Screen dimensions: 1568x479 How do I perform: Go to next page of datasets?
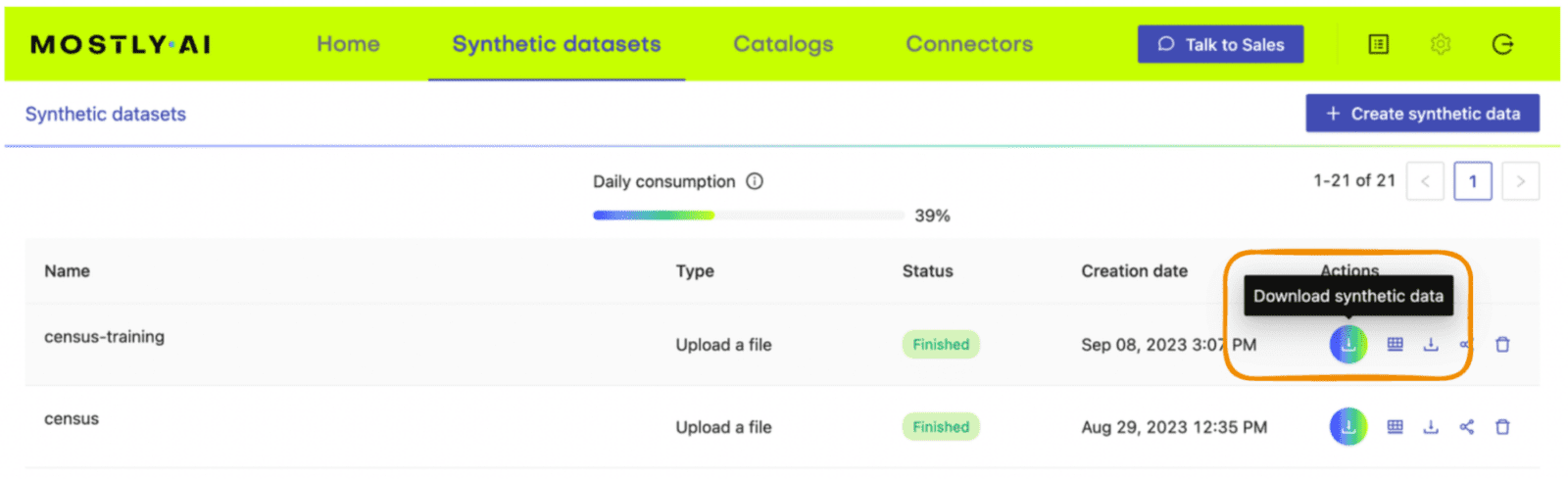[1520, 181]
